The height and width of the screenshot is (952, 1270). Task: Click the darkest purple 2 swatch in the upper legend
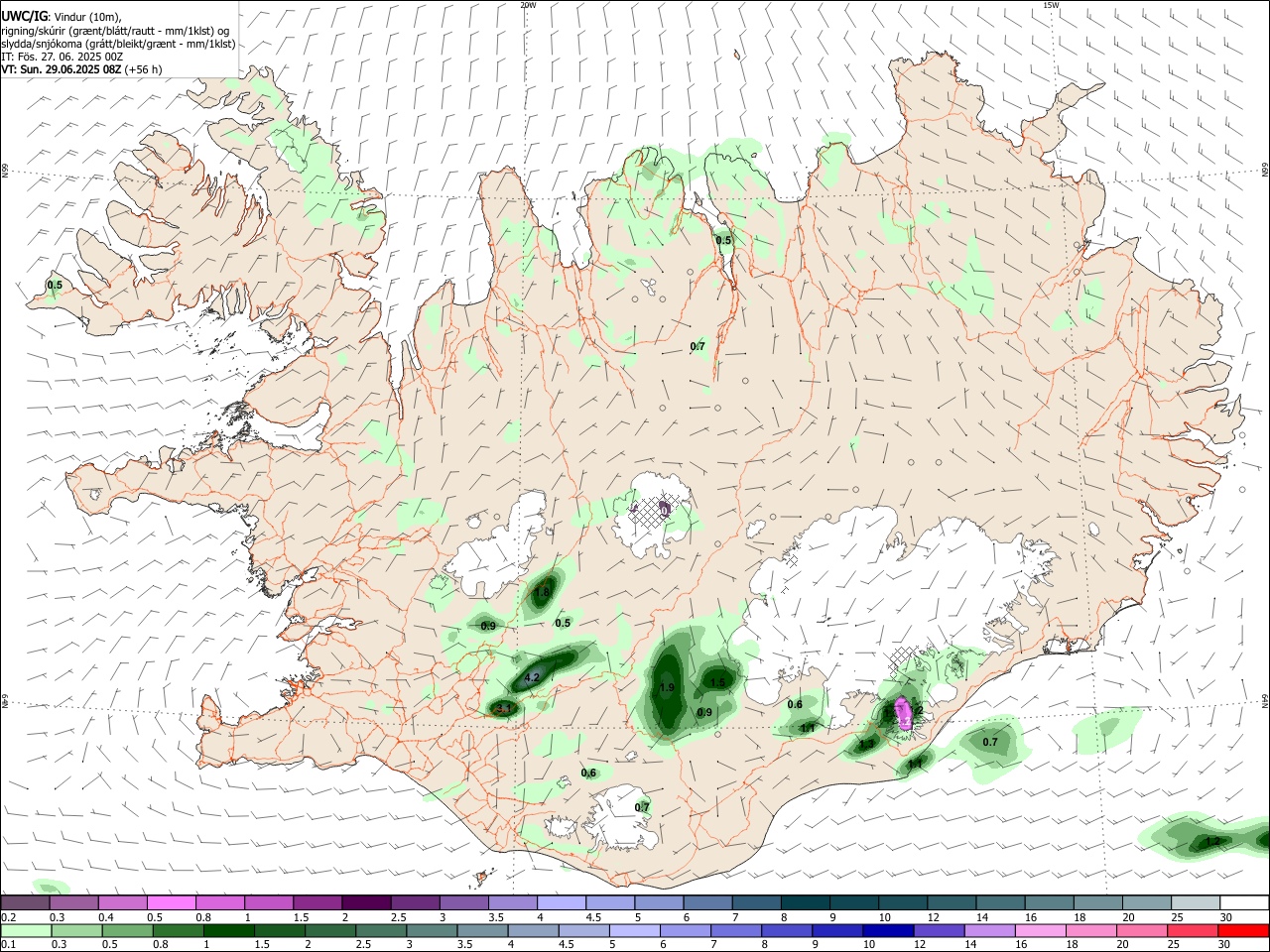pyautogui.click(x=365, y=902)
